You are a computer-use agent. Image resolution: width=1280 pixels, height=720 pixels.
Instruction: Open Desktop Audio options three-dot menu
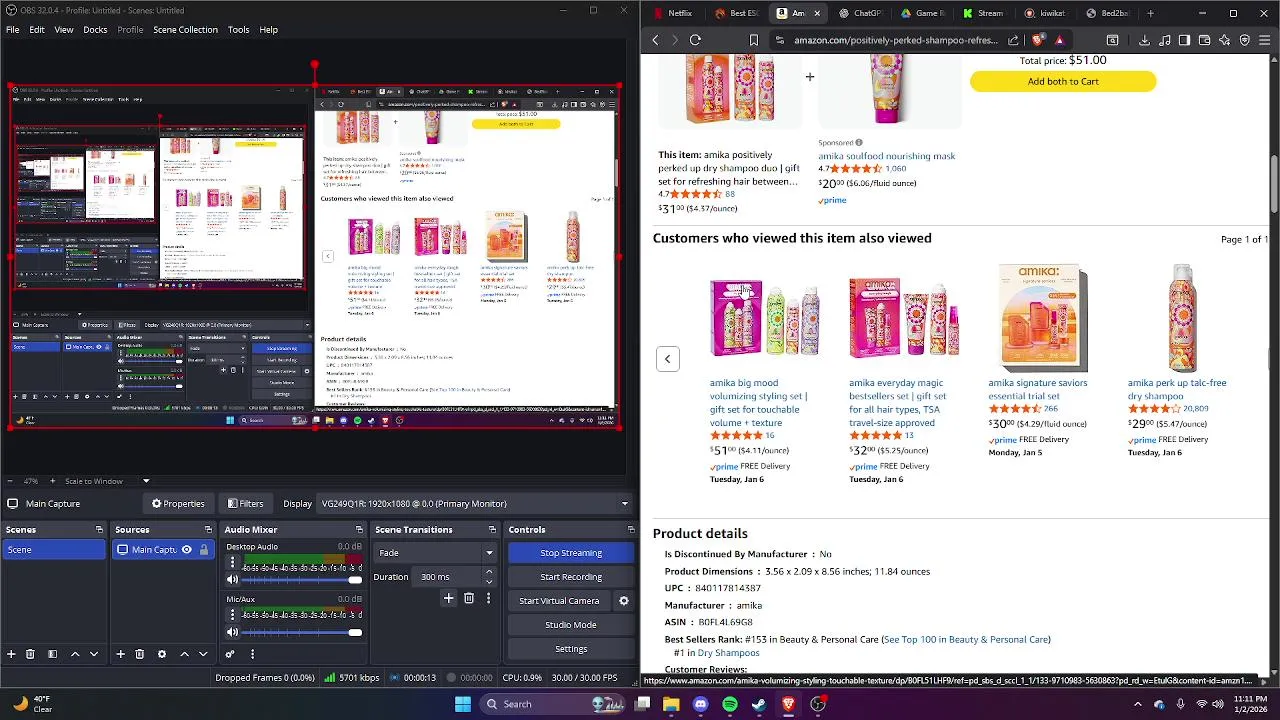coord(232,563)
